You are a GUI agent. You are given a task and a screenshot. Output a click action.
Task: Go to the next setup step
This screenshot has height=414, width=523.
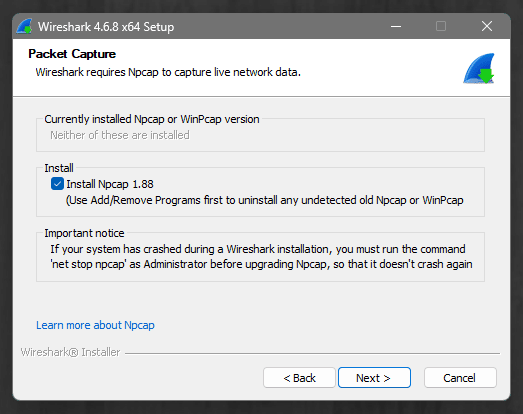pyautogui.click(x=374, y=378)
